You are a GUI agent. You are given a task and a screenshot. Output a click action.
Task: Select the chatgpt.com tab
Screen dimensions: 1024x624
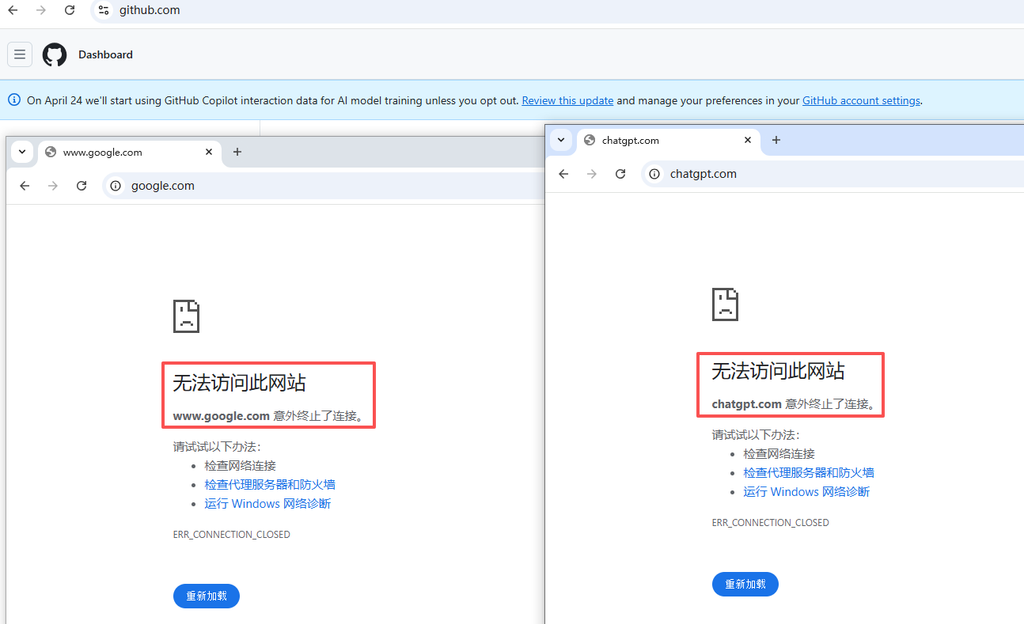point(668,140)
